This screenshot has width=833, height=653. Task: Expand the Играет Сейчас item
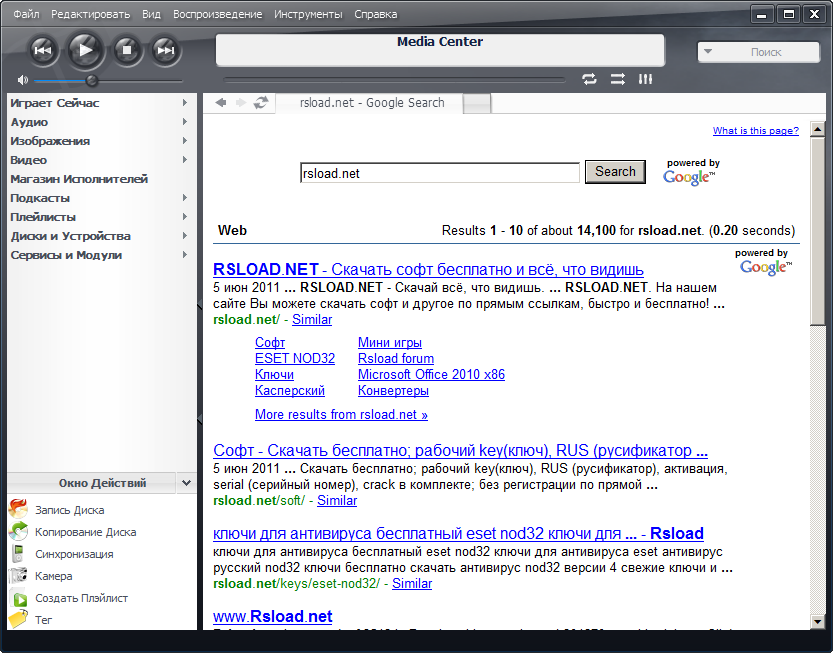pyautogui.click(x=184, y=103)
